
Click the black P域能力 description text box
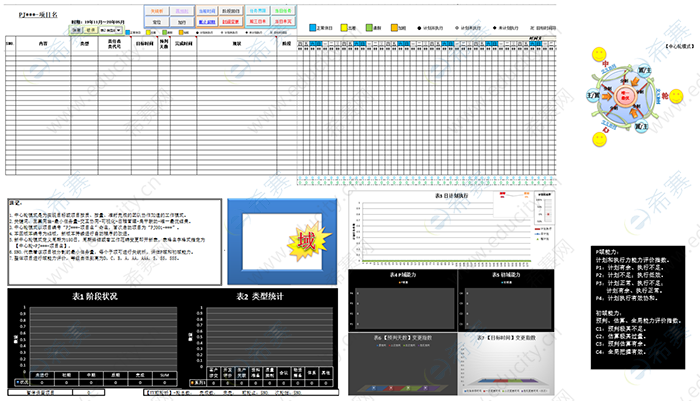click(638, 307)
